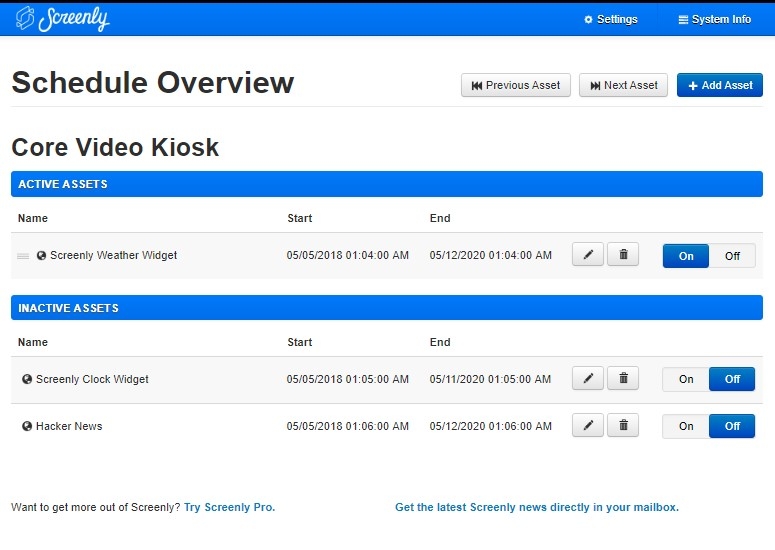Select Off for Screenly Clock Widget
The height and width of the screenshot is (550, 775).
(x=732, y=379)
